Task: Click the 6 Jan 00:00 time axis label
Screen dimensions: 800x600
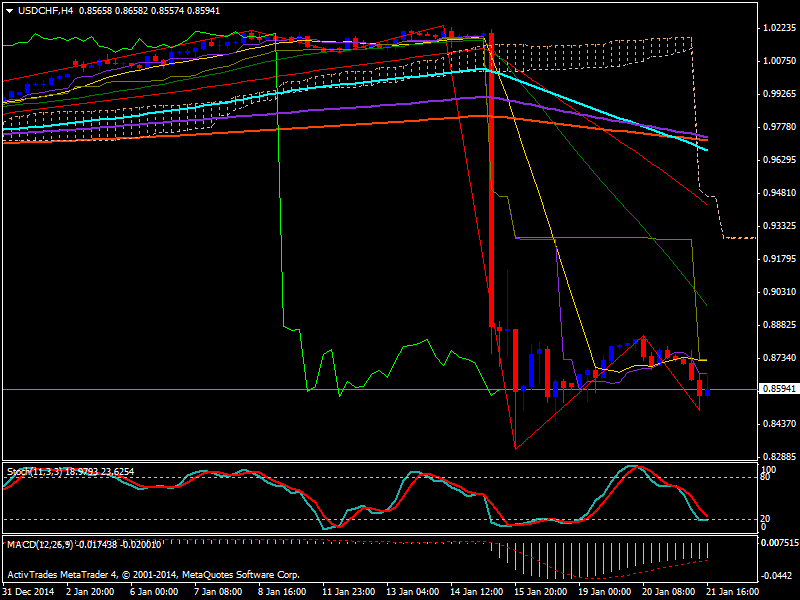Action: click(154, 592)
